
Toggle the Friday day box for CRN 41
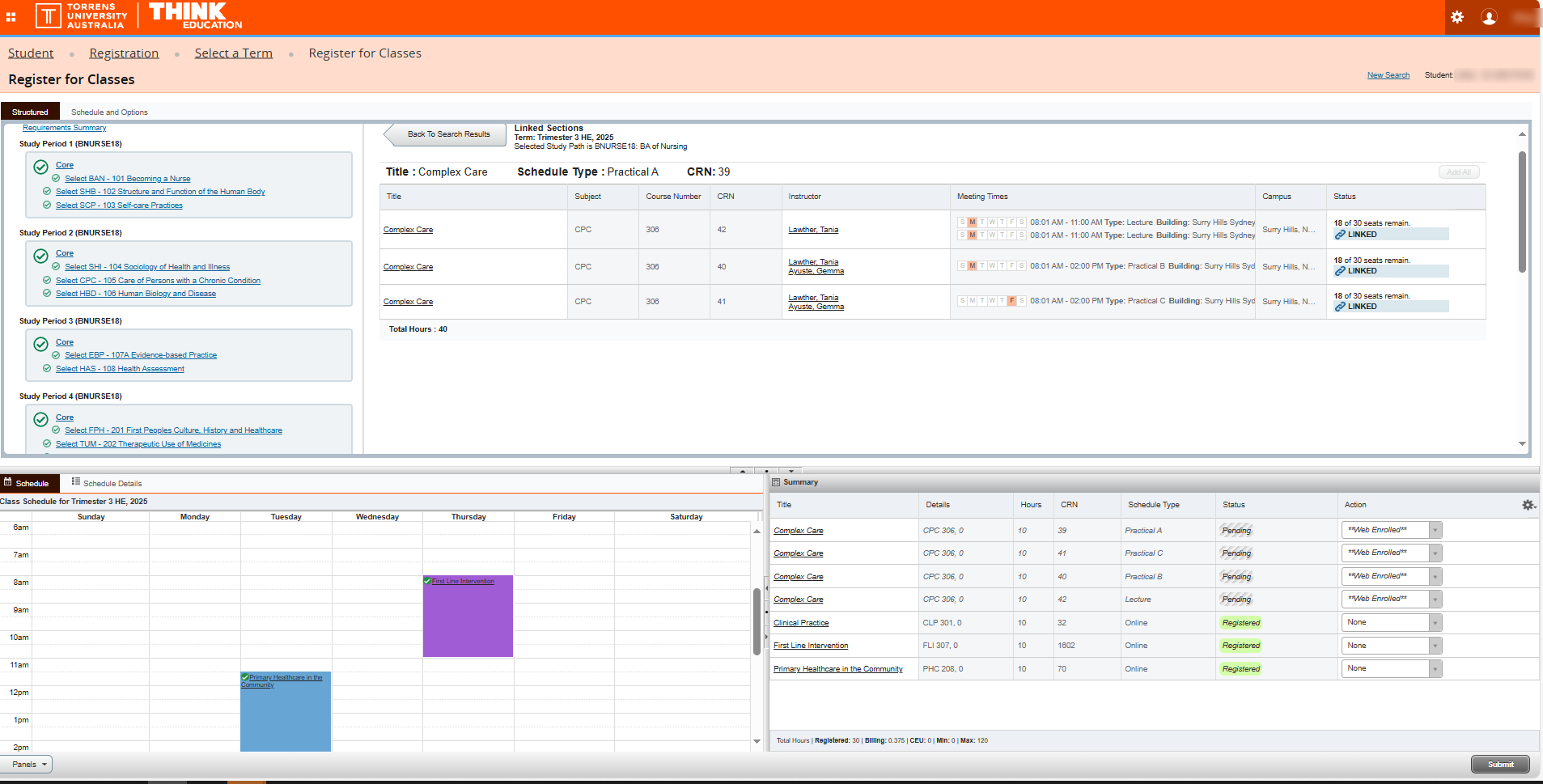click(1011, 301)
